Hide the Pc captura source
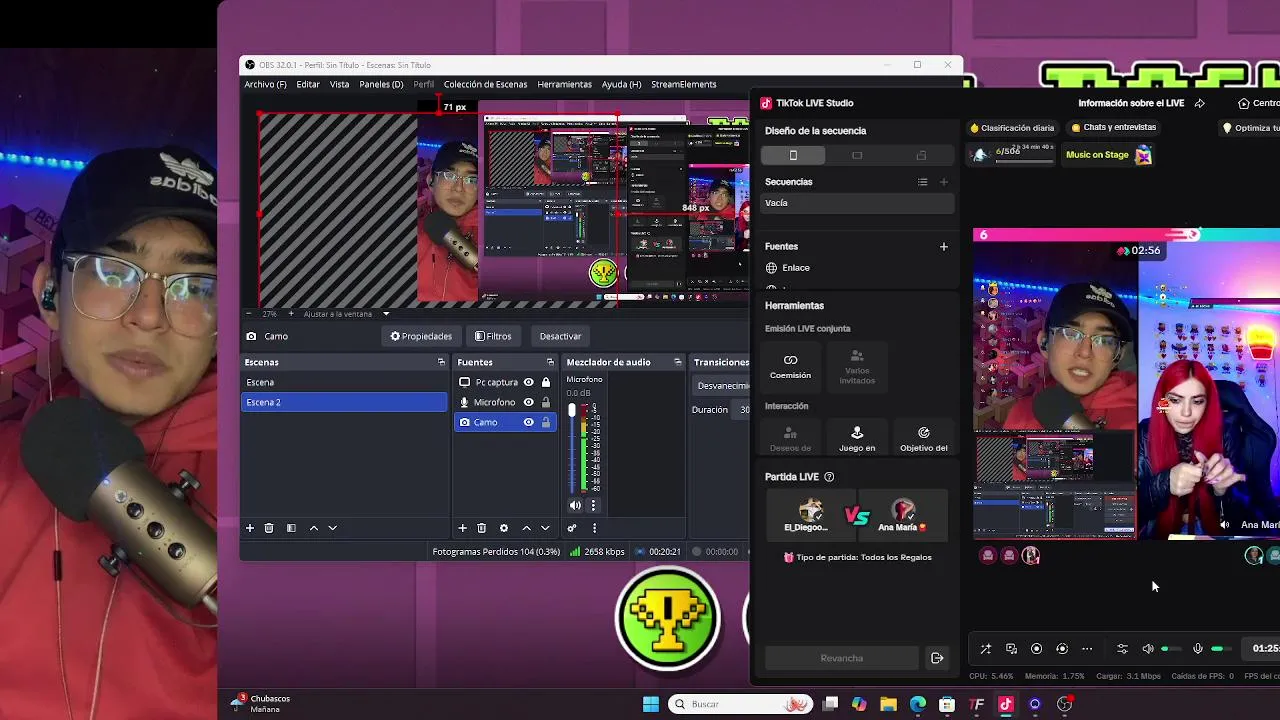The width and height of the screenshot is (1280, 720). click(528, 382)
